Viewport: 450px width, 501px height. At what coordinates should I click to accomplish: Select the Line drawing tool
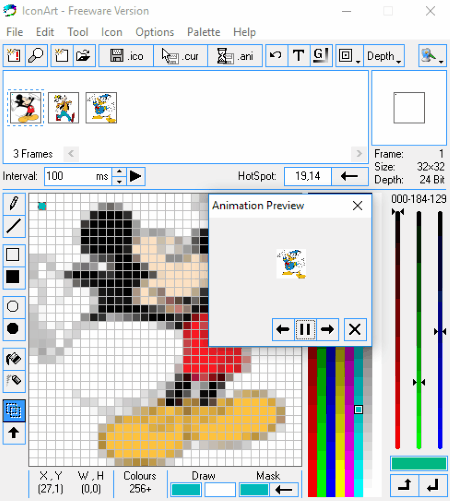point(14,226)
